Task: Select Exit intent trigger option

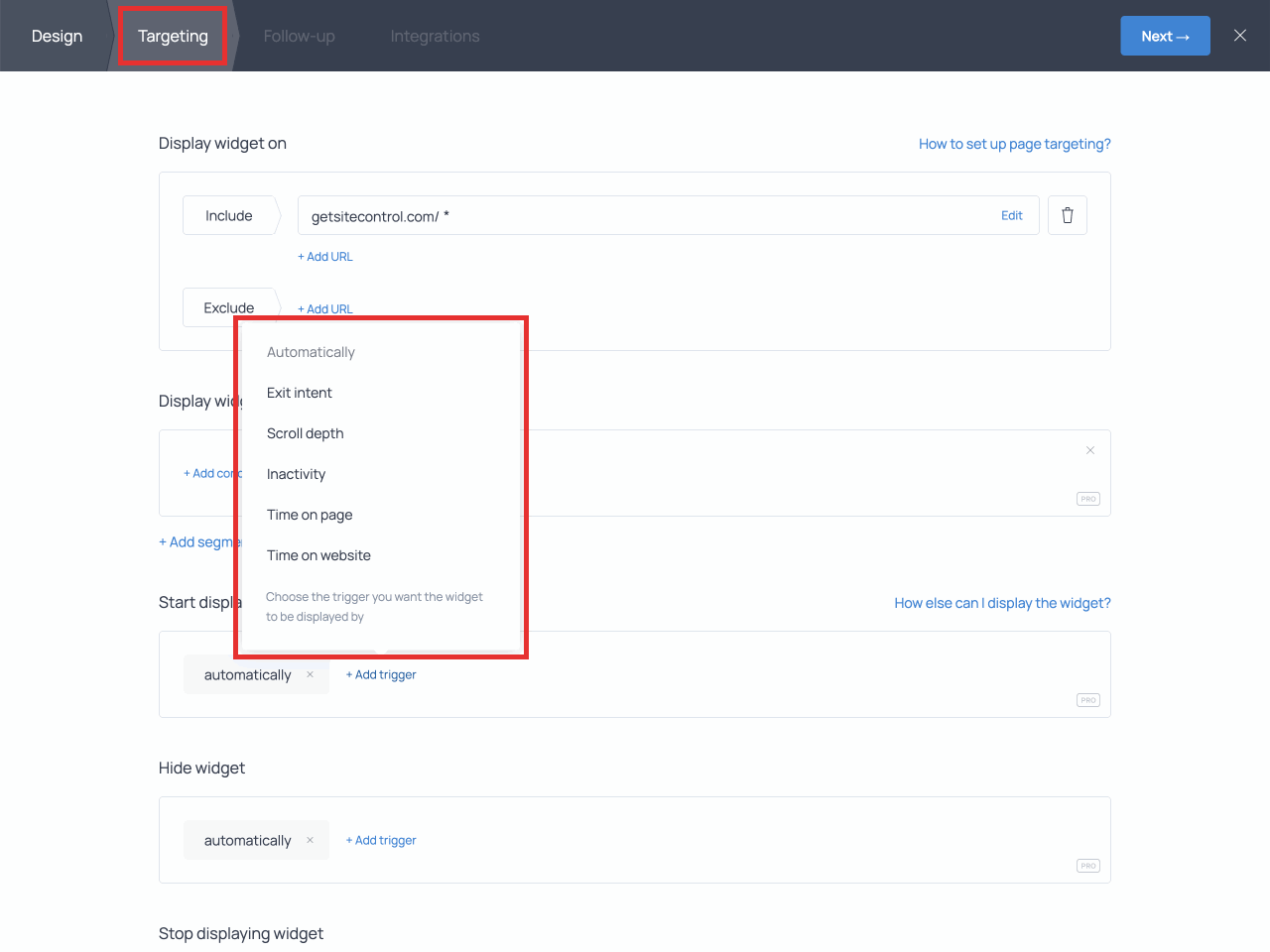Action: click(300, 393)
